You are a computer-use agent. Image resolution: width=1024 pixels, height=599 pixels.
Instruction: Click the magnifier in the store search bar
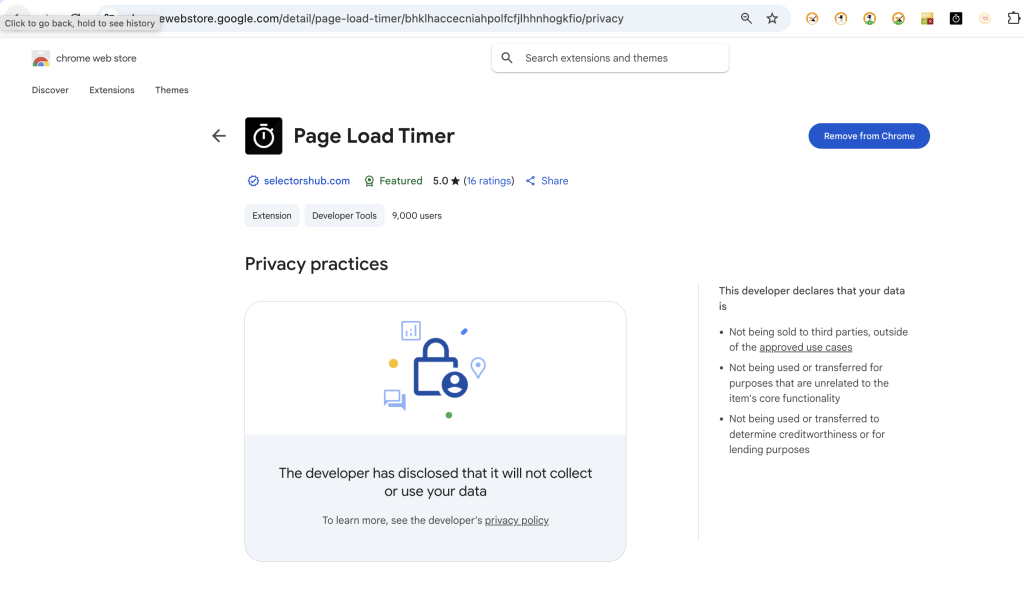[x=507, y=58]
